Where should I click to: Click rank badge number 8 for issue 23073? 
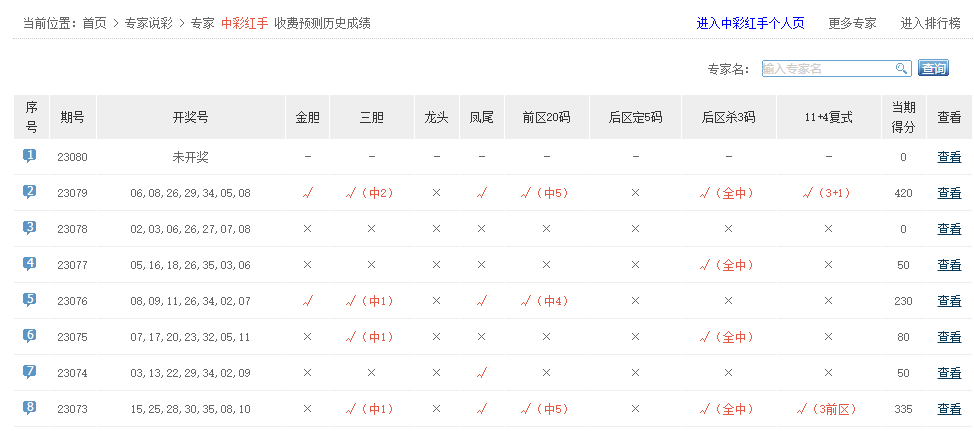[30, 408]
